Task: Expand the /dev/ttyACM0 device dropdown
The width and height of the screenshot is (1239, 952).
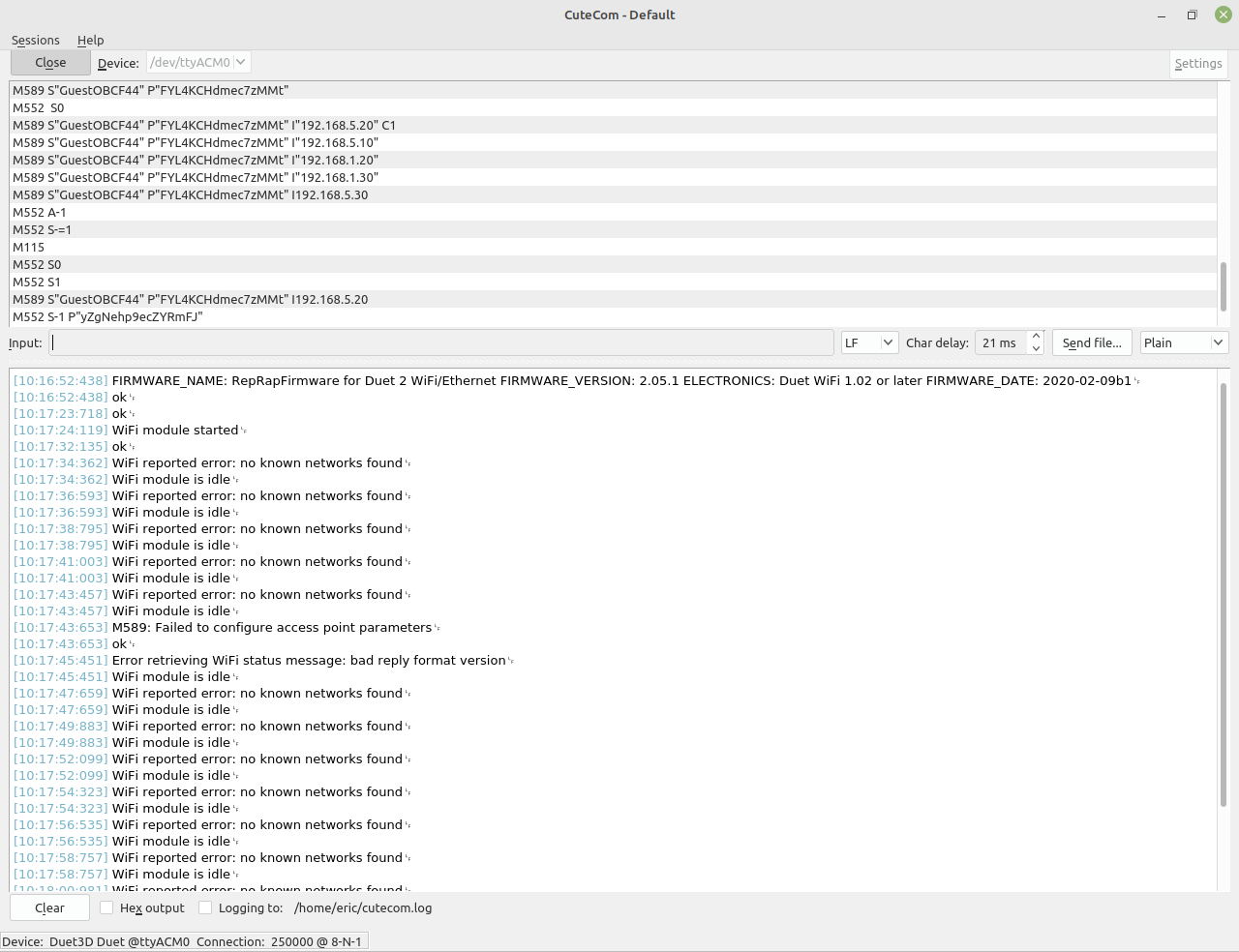Action: pos(198,62)
